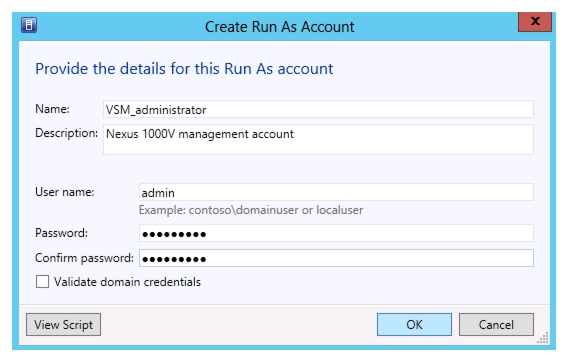The image size is (569, 363).
Task: Click the Name label
Action: 52,109
